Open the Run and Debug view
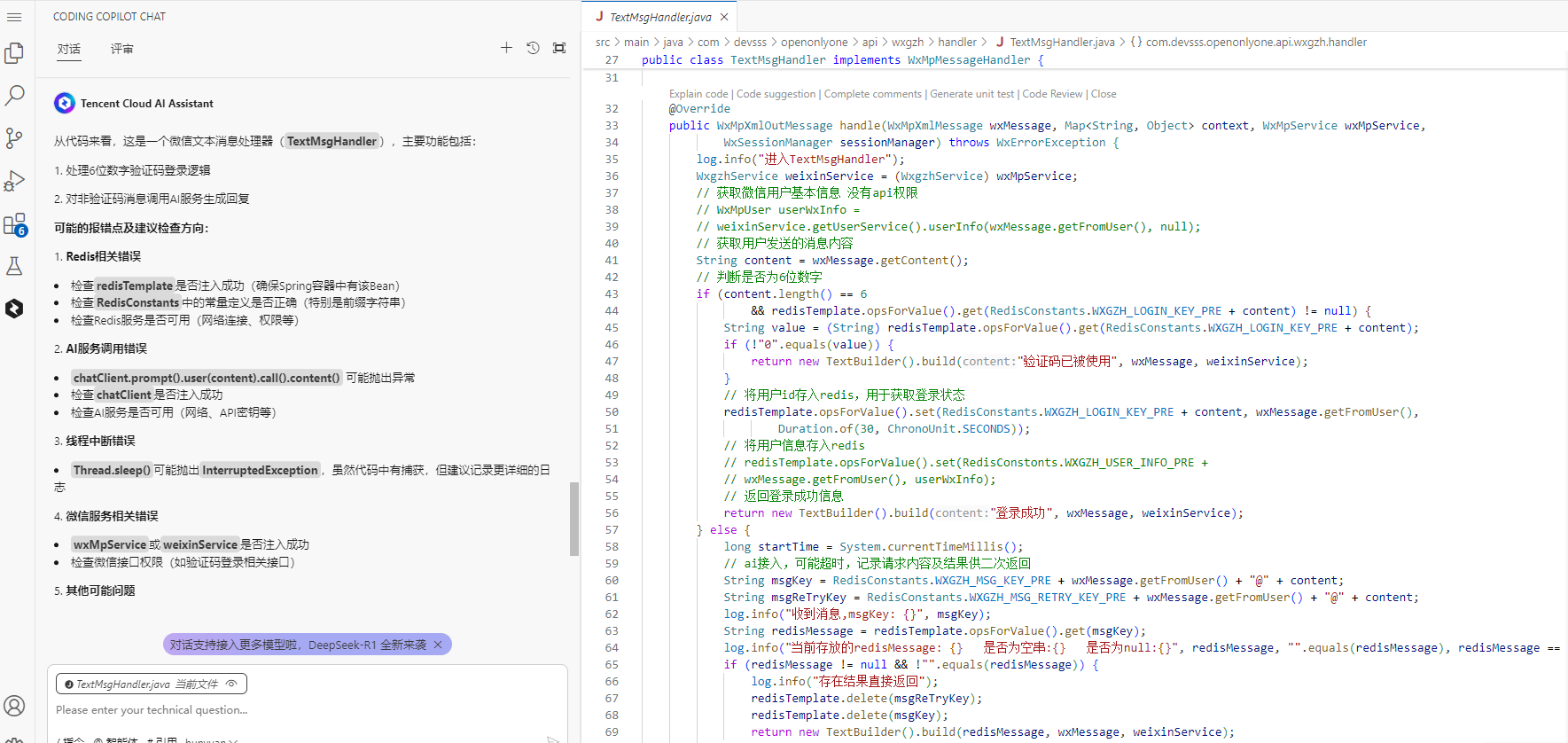This screenshot has width=1568, height=743. 14,181
